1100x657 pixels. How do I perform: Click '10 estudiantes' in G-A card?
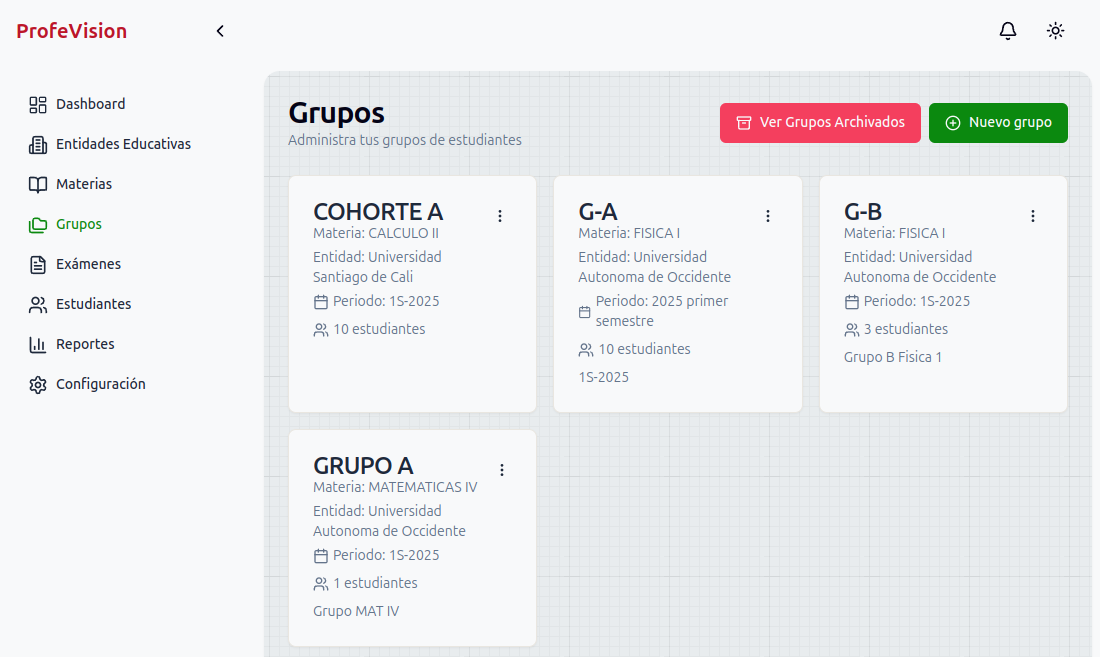click(x=644, y=348)
